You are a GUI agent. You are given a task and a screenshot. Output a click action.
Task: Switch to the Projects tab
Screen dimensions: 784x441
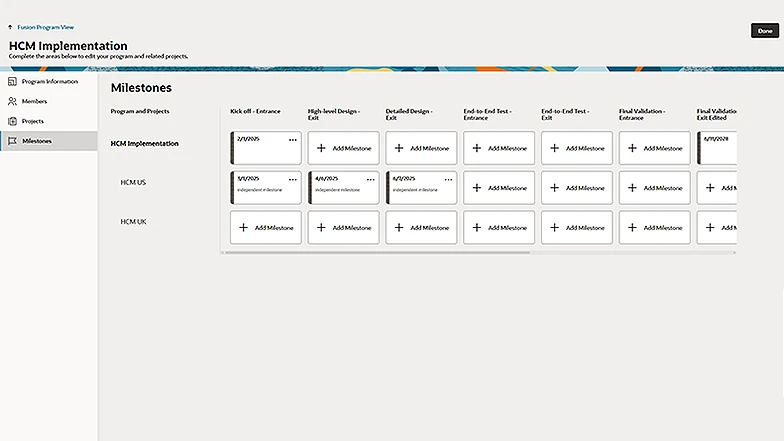tap(33, 121)
